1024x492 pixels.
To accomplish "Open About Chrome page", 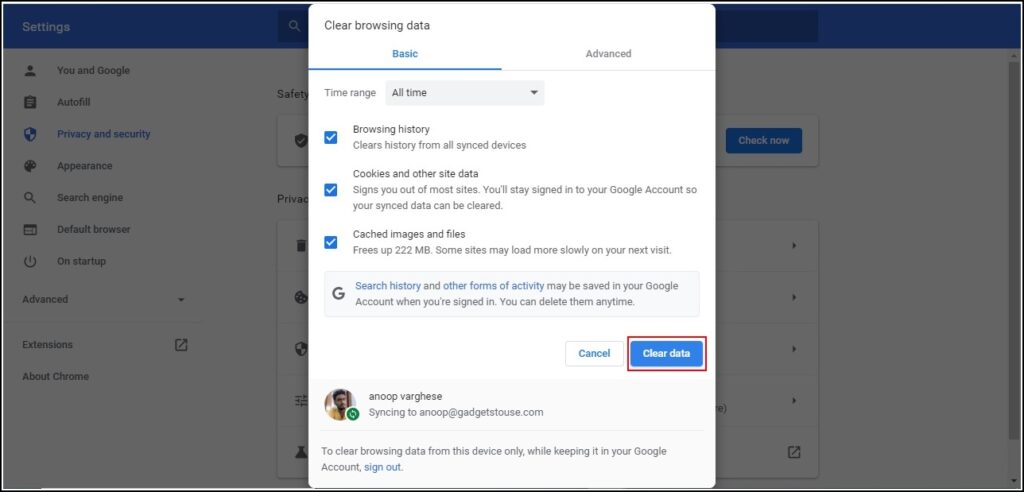I will click(56, 376).
